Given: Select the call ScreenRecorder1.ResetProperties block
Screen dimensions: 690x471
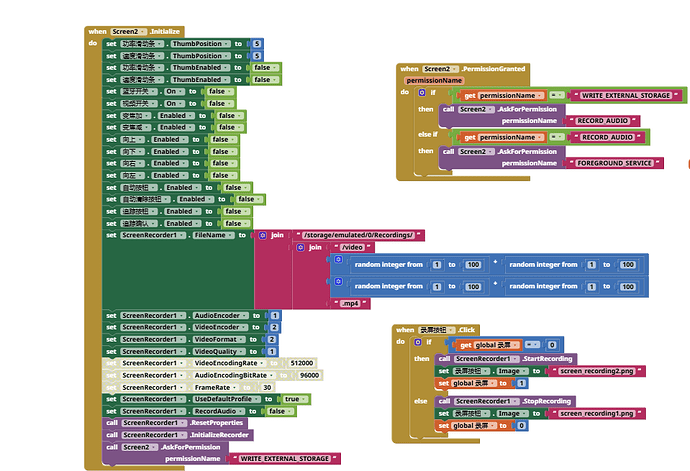Looking at the screenshot, I should point(175,423).
